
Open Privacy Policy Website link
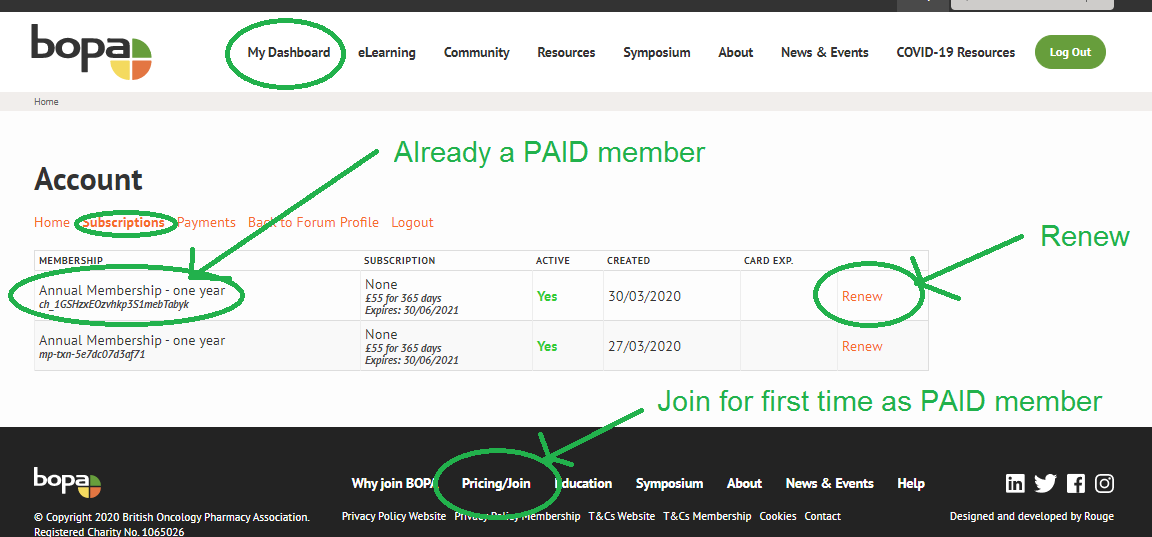click(x=394, y=516)
